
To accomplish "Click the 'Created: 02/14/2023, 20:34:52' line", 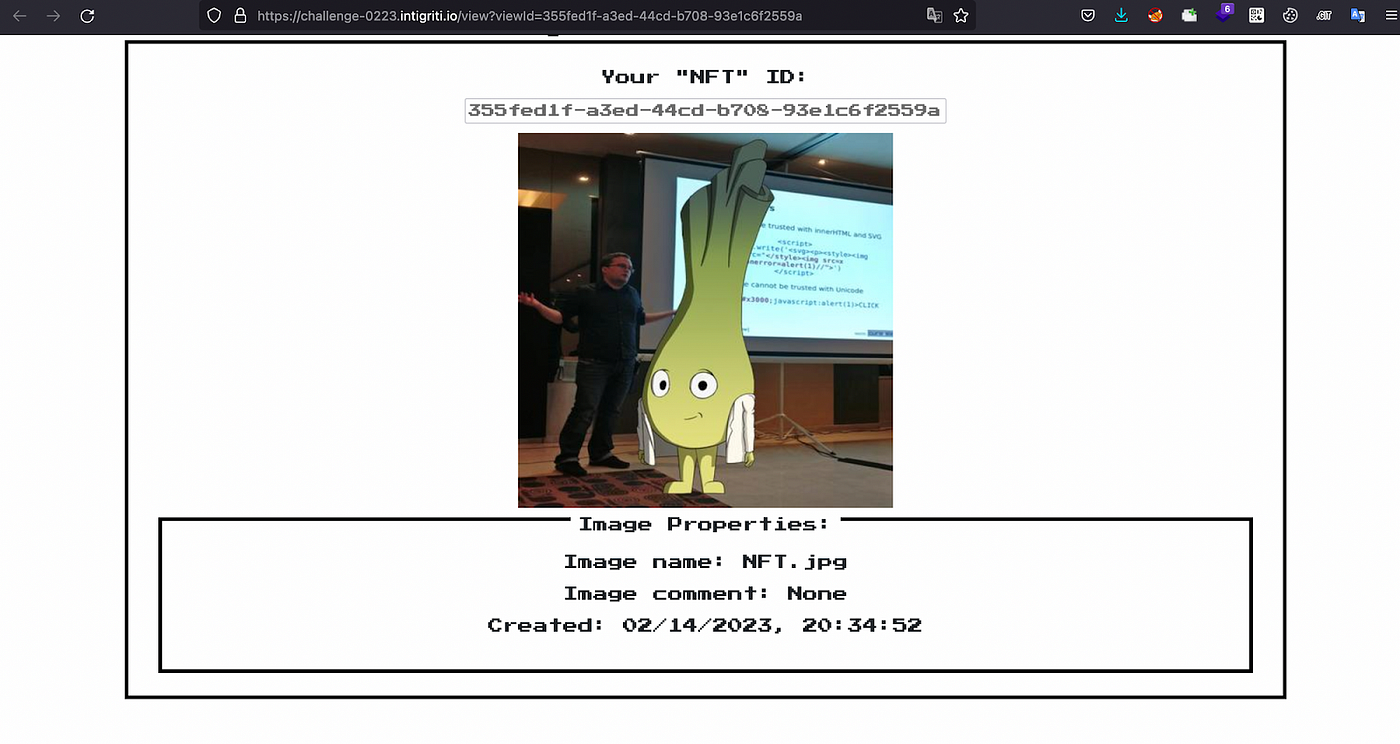I will [705, 626].
